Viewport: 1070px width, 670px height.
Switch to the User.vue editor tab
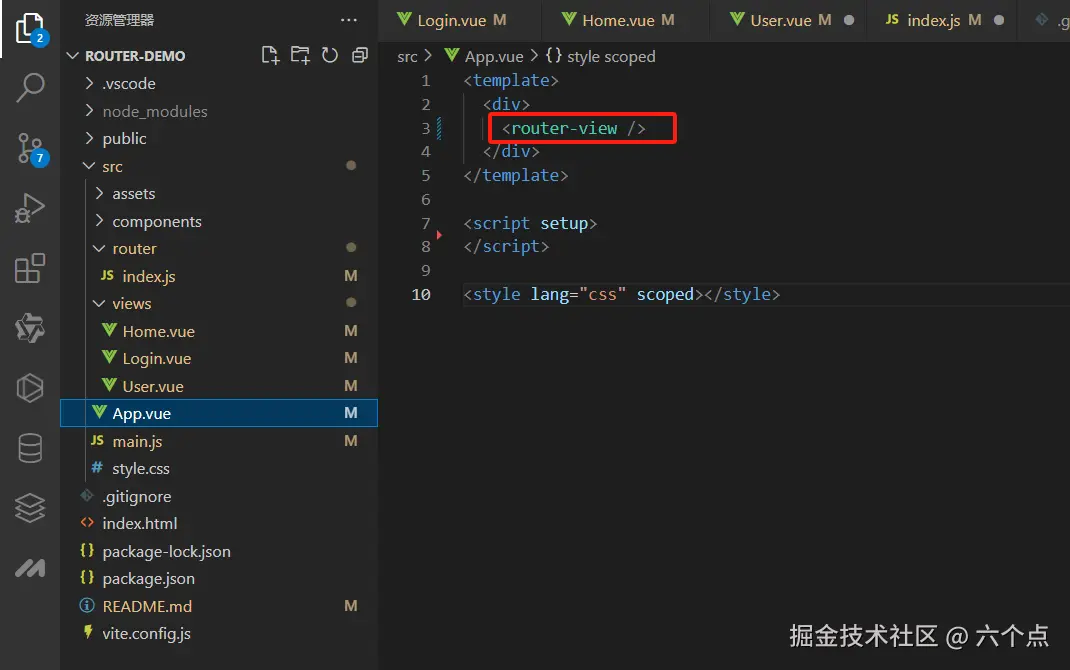tap(788, 20)
